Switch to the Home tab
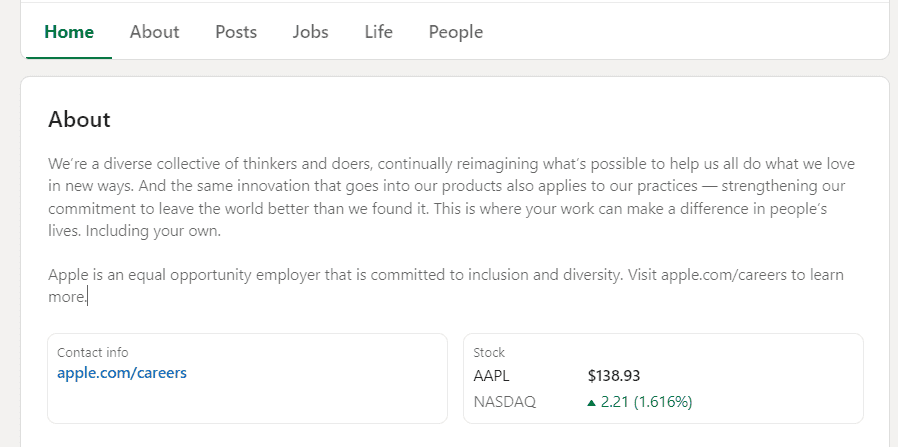The width and height of the screenshot is (898, 447). (x=69, y=32)
